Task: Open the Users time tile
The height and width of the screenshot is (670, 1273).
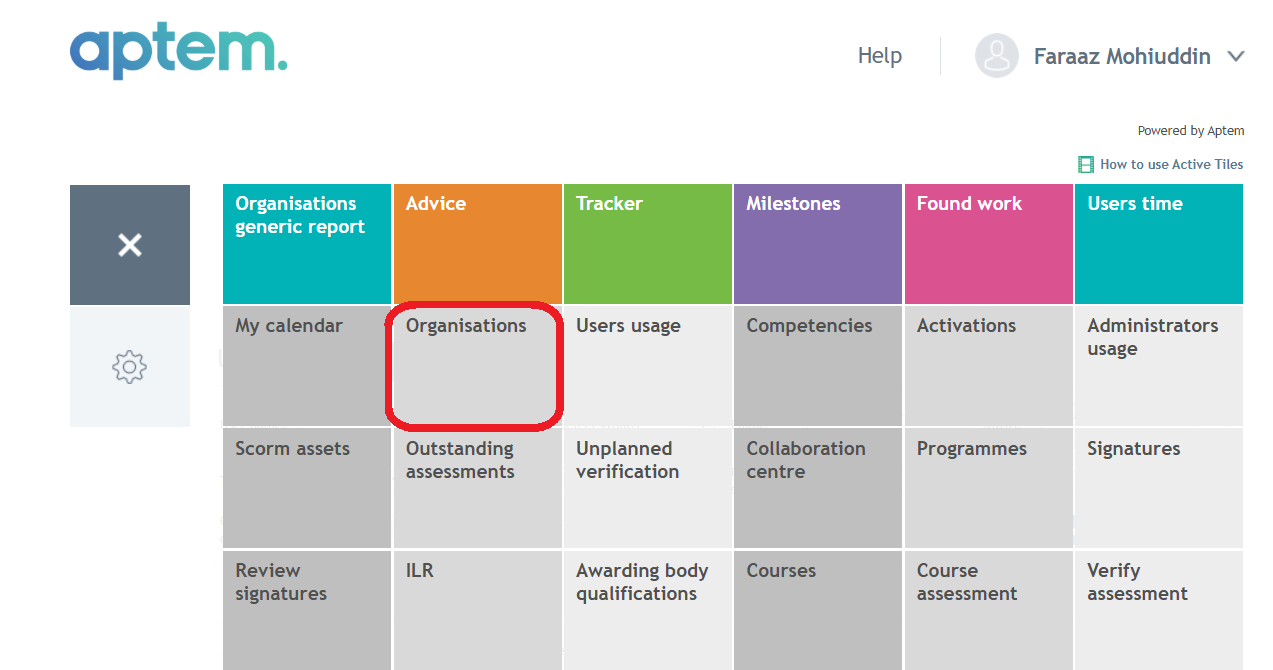Action: pos(1159,244)
